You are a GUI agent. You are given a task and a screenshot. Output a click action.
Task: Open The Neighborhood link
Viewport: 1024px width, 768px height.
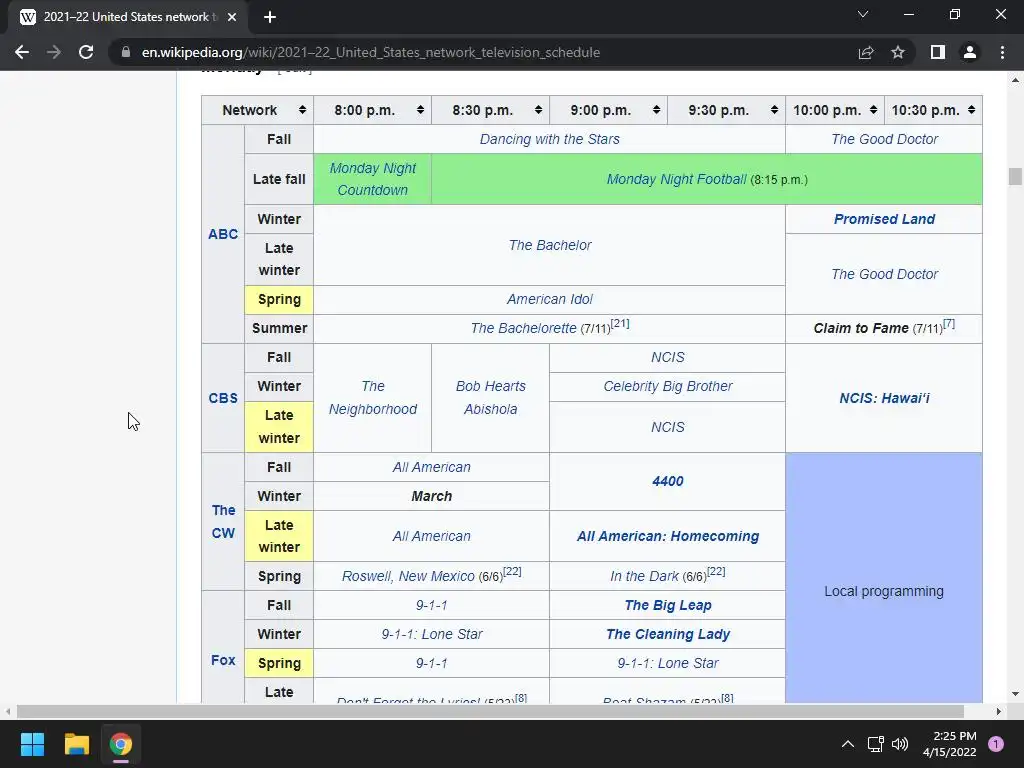(372, 398)
